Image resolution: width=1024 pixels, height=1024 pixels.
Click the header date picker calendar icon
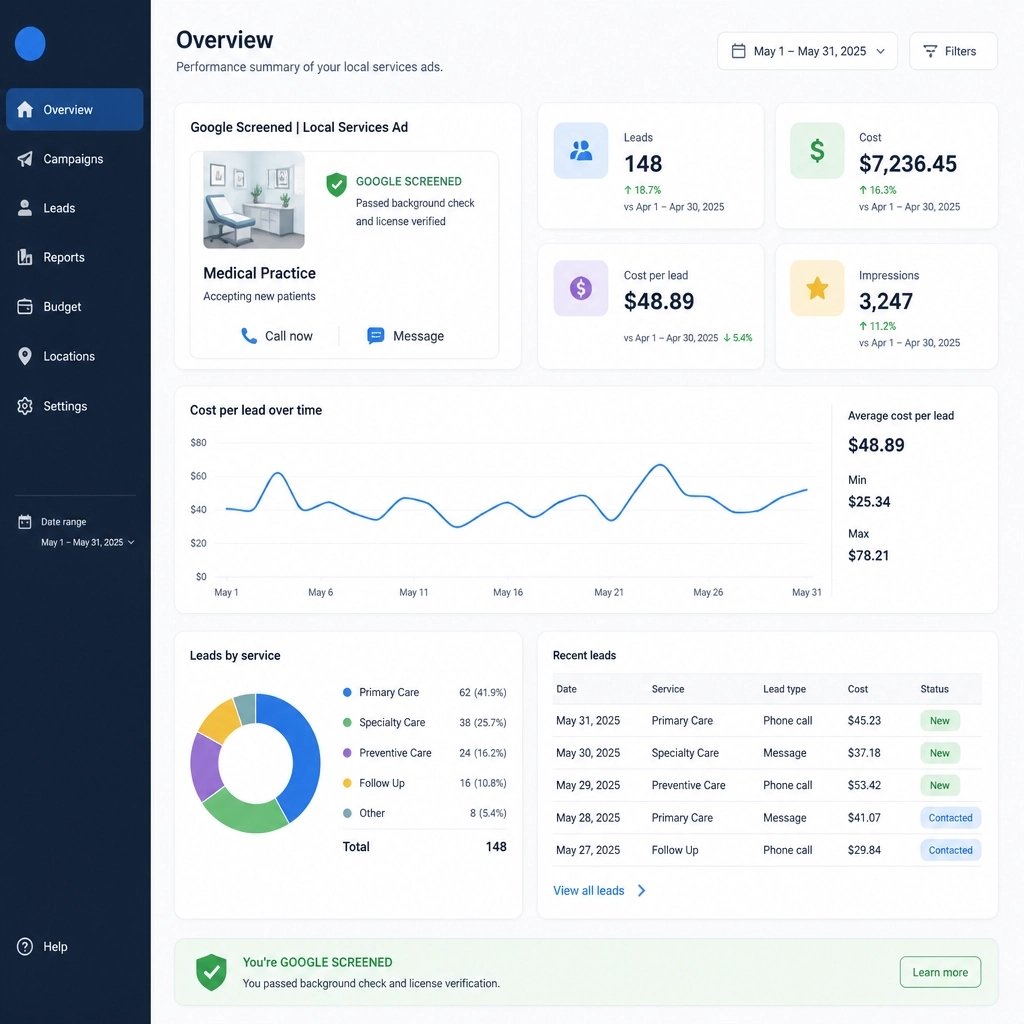738,51
